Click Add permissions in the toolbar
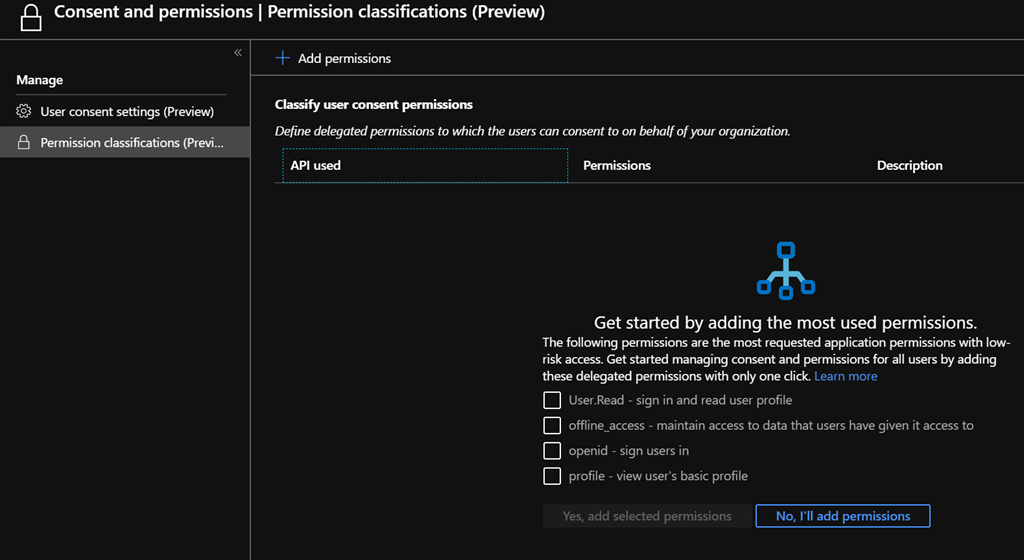 pos(344,59)
